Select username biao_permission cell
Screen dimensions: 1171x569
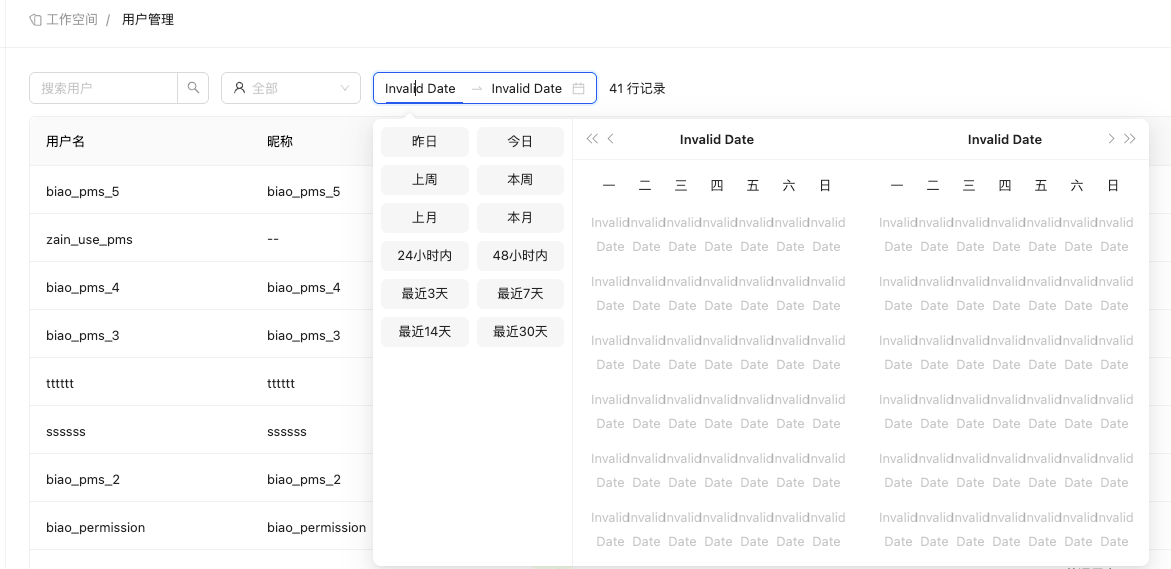click(x=96, y=528)
